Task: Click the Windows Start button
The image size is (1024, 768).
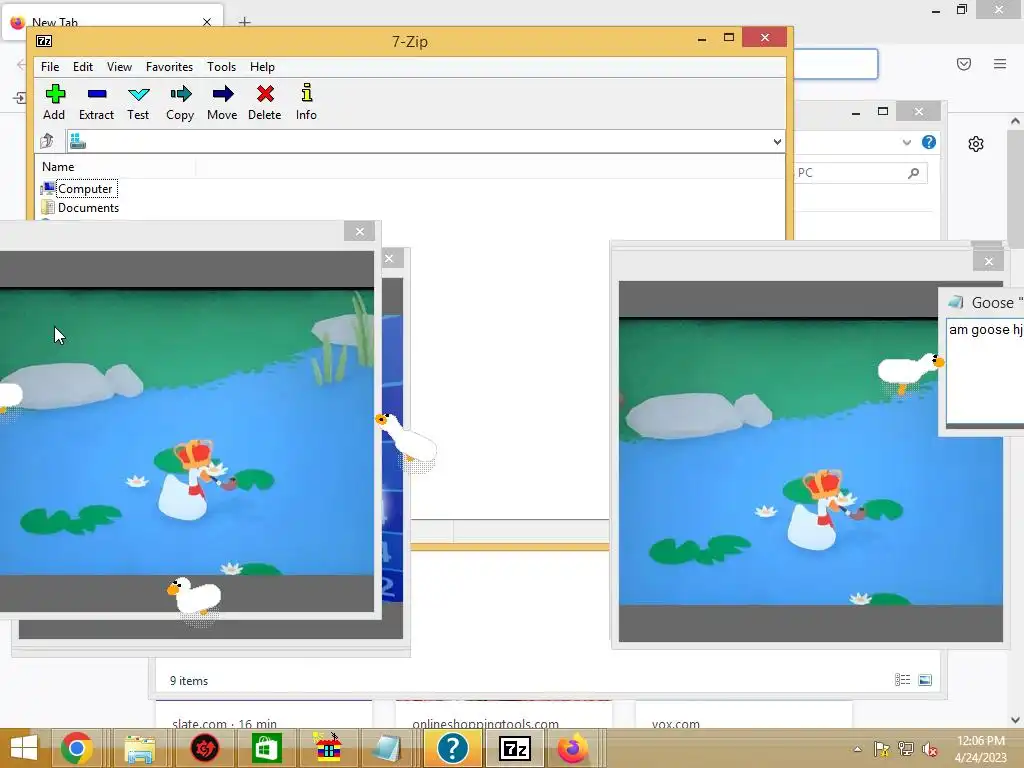Action: pos(24,748)
